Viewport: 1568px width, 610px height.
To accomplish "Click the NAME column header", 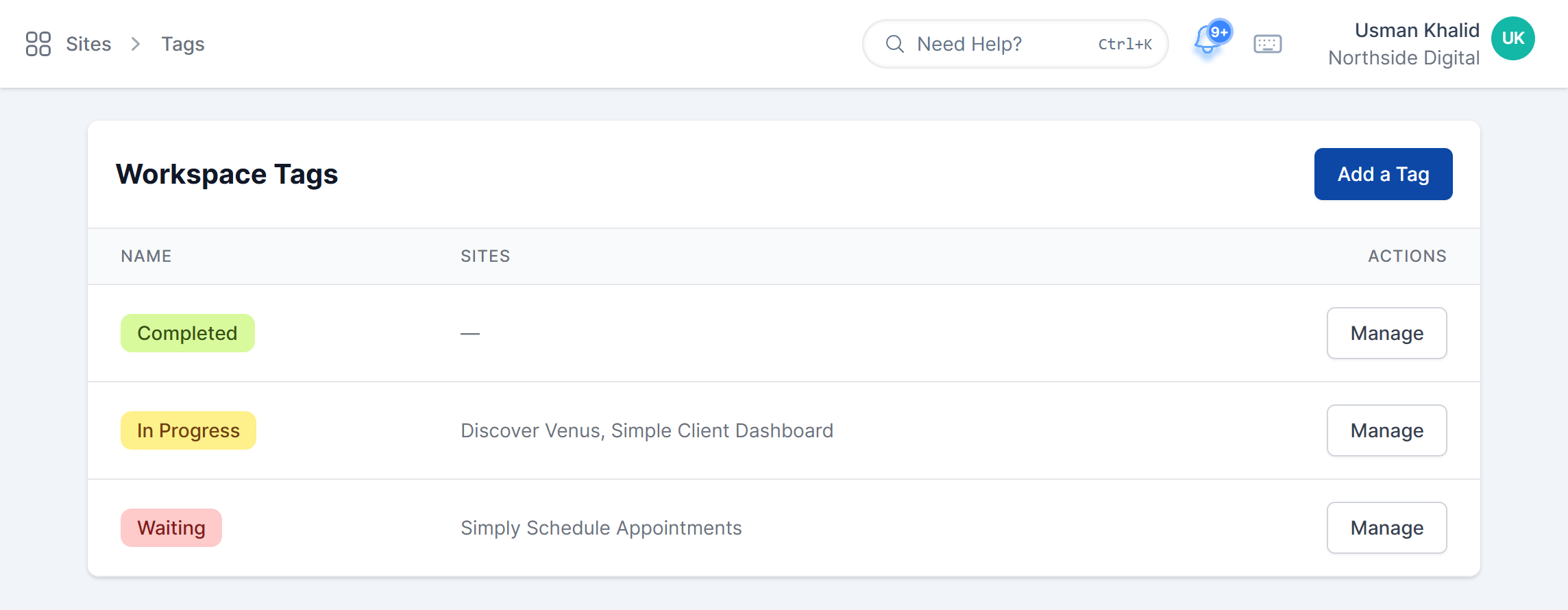I will [146, 256].
